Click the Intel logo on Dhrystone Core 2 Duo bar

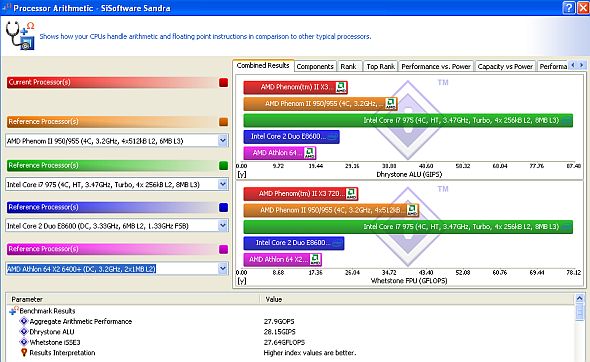pos(332,137)
